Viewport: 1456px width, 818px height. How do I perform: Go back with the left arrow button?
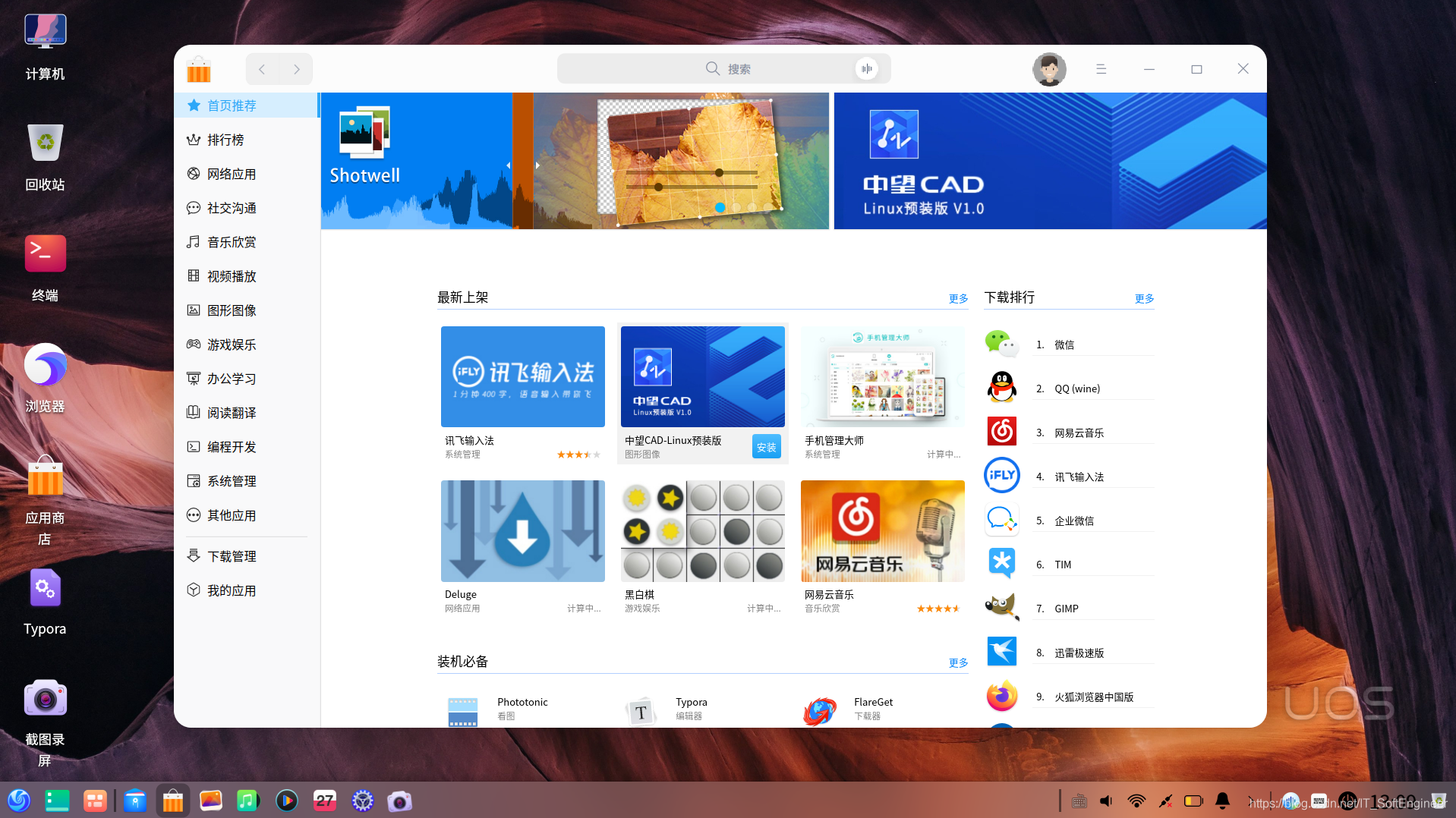(262, 69)
